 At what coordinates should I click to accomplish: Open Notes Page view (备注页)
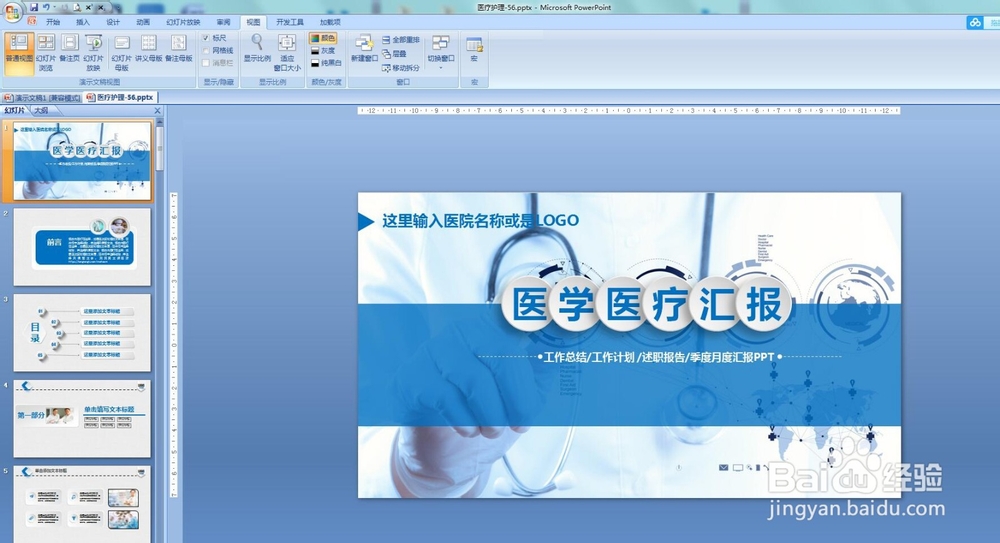click(70, 48)
